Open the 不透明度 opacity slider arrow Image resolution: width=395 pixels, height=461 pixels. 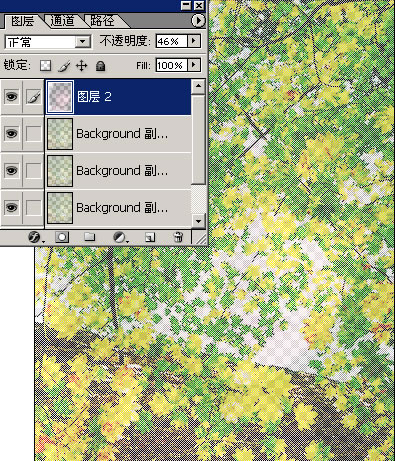tap(194, 41)
